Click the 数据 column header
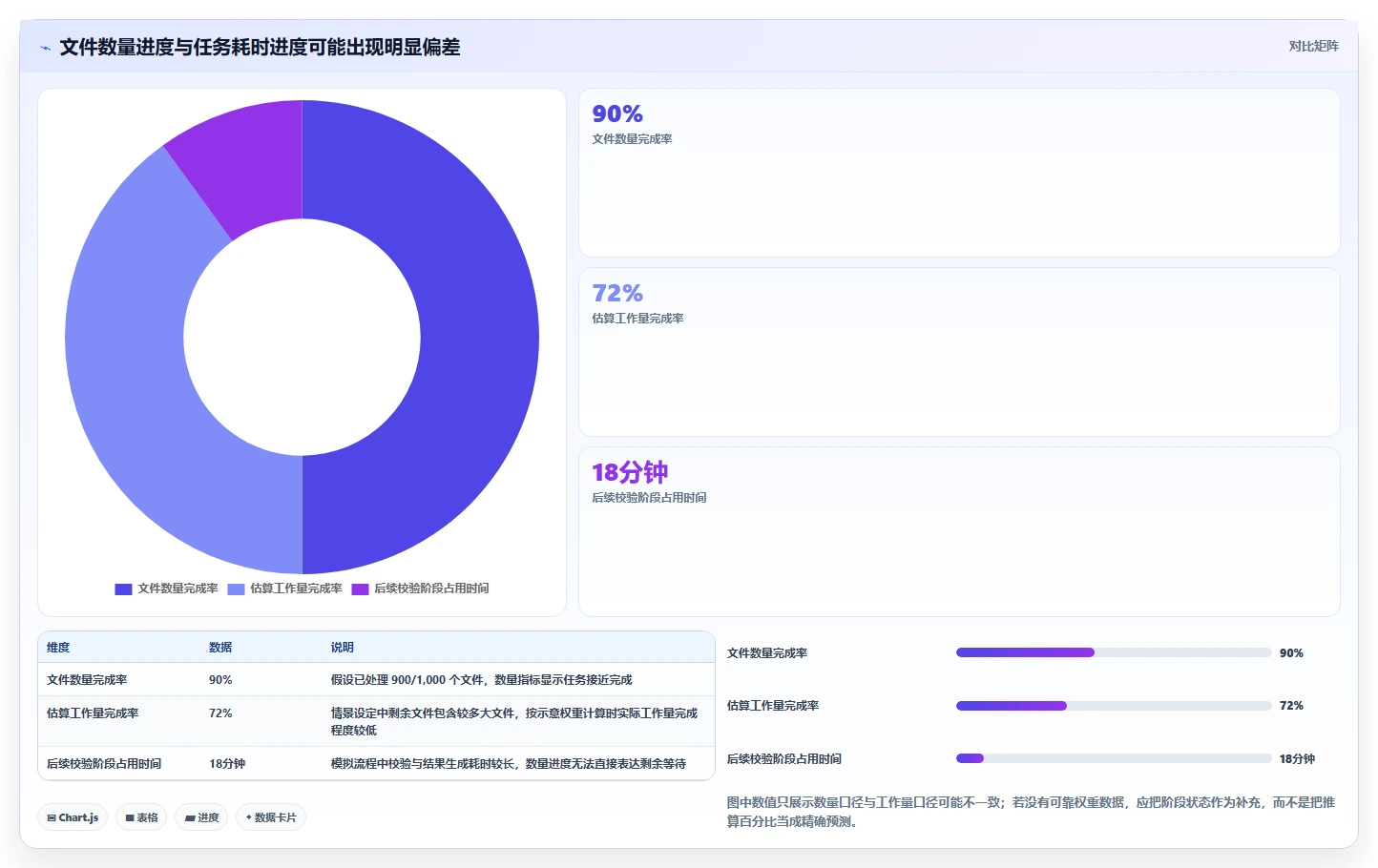Image resolution: width=1378 pixels, height=868 pixels. click(x=220, y=648)
